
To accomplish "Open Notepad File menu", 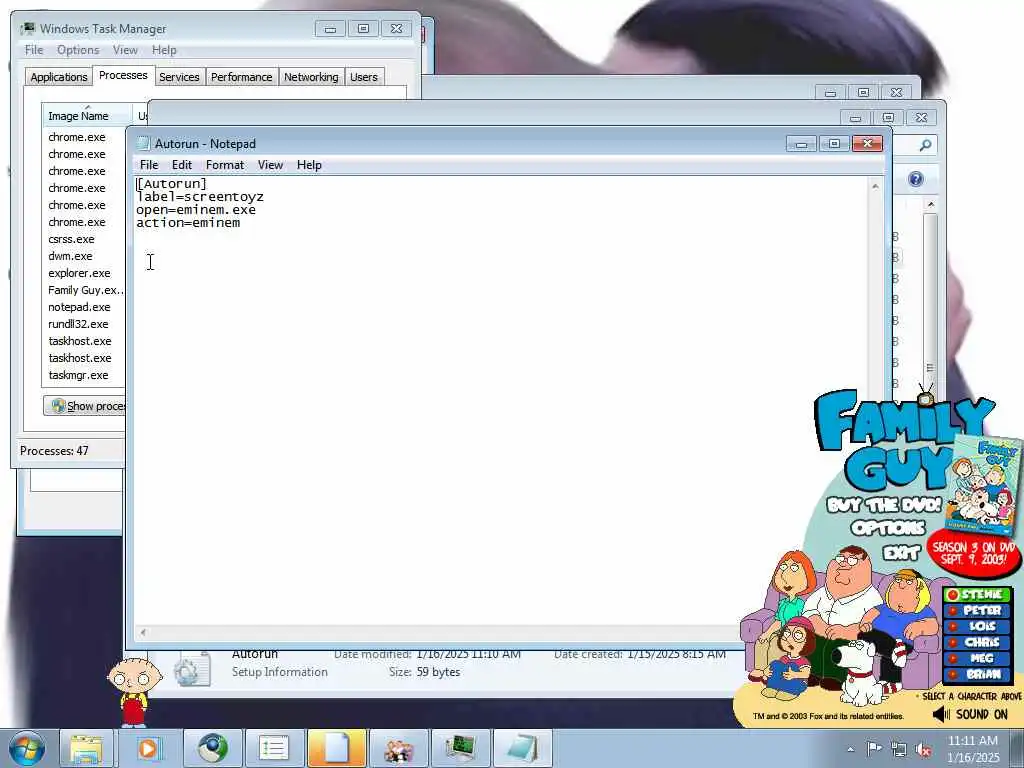I will [149, 165].
